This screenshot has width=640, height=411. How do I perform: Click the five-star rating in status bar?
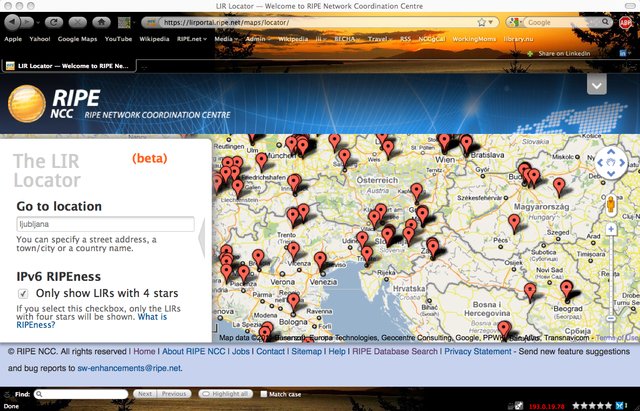click(592, 406)
